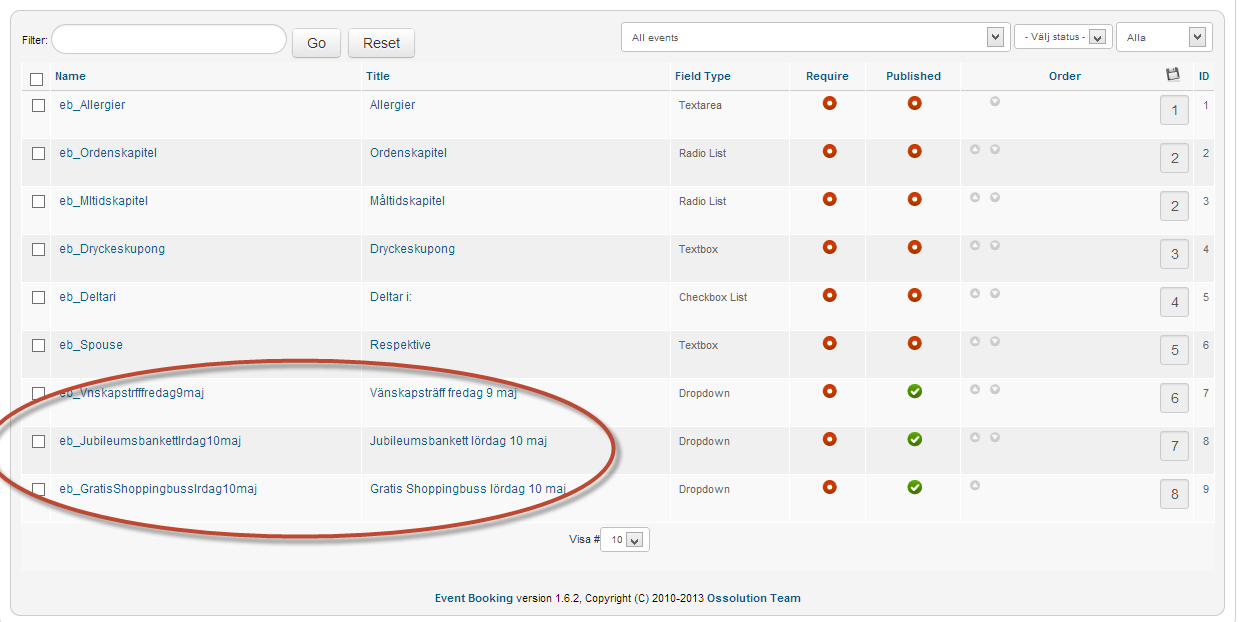Toggle Published status for eb_Allergier

tap(914, 103)
